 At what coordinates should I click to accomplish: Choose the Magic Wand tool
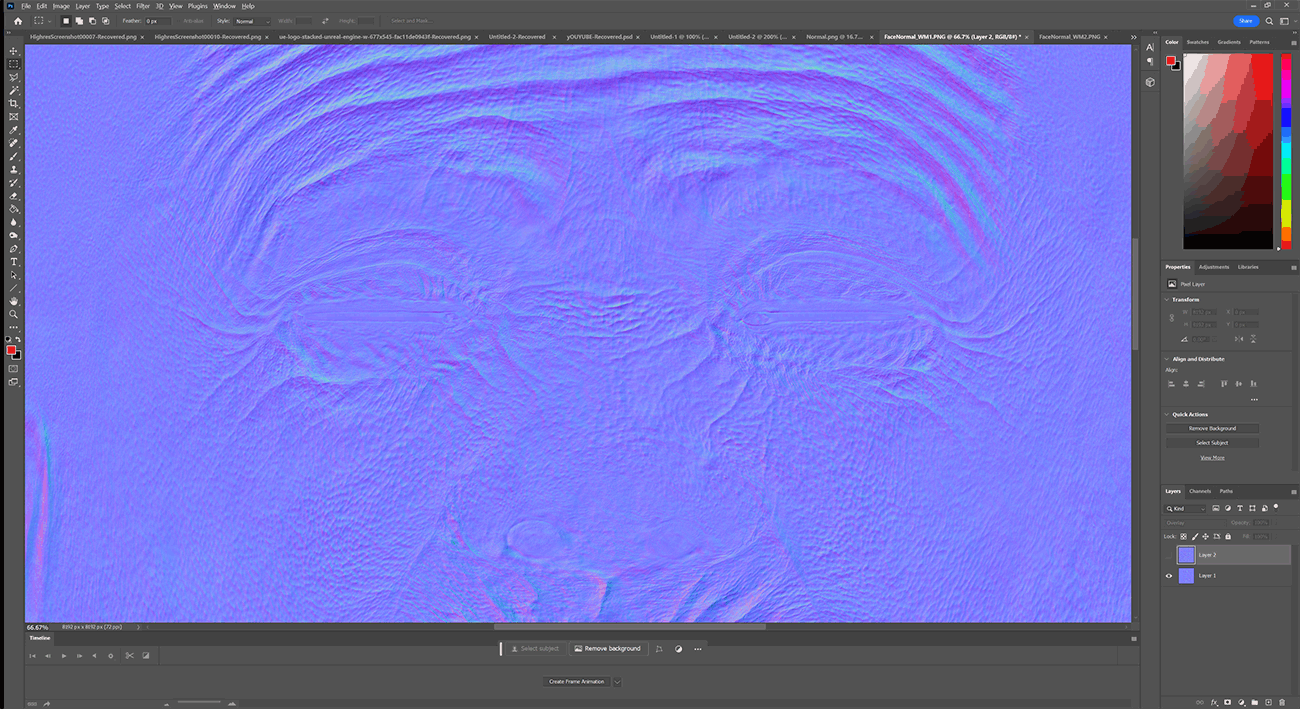pyautogui.click(x=14, y=90)
